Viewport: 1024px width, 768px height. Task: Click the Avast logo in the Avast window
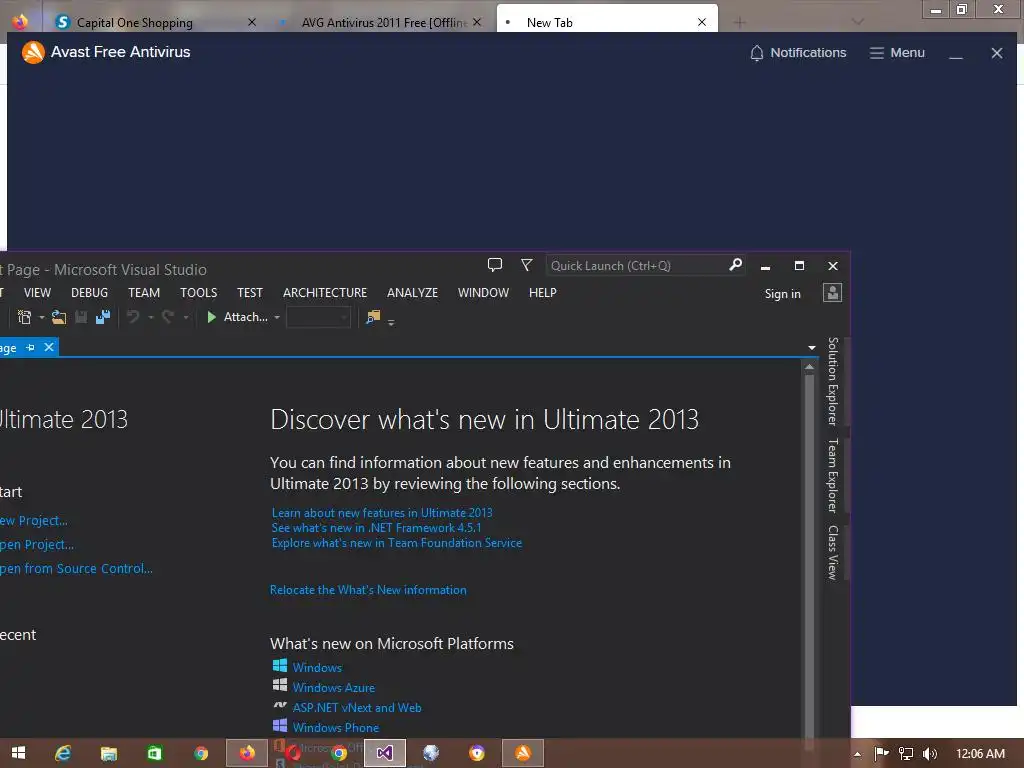coord(33,52)
